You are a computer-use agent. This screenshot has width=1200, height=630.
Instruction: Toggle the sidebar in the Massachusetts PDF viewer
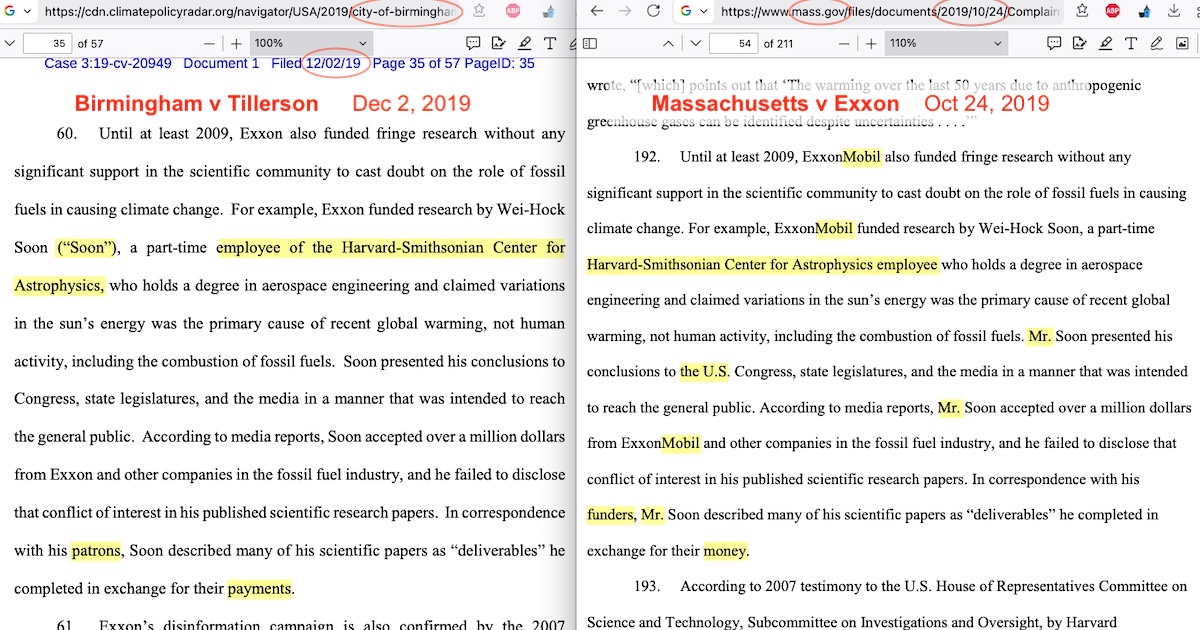click(x=590, y=44)
